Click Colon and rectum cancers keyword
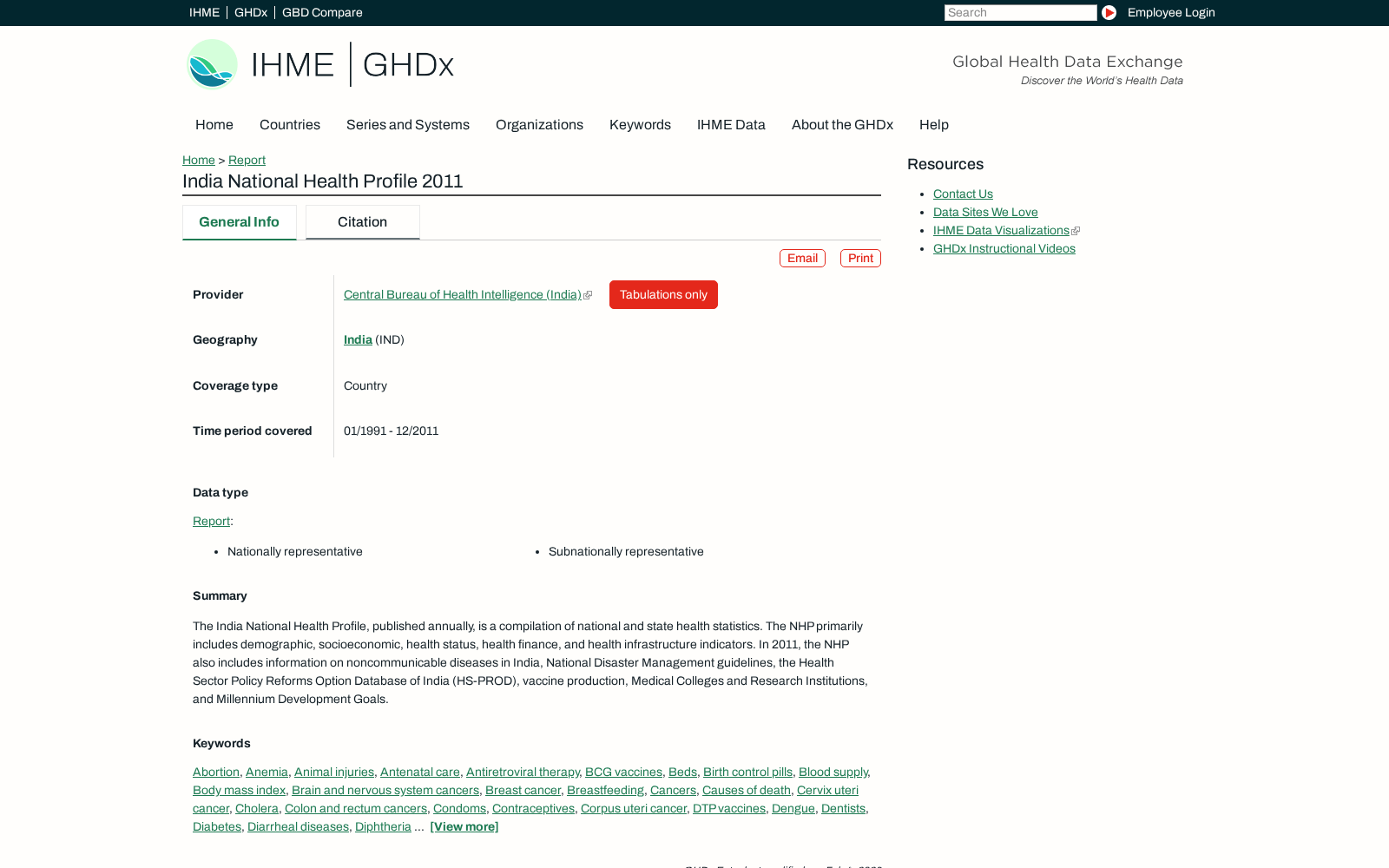 click(356, 808)
